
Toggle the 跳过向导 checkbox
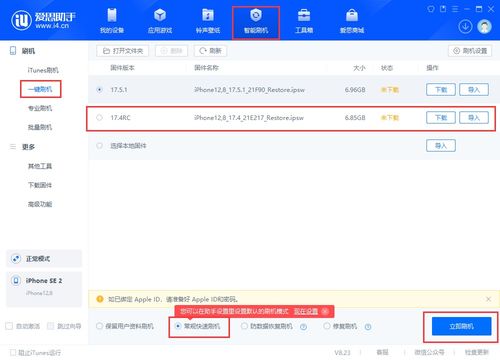point(51,326)
